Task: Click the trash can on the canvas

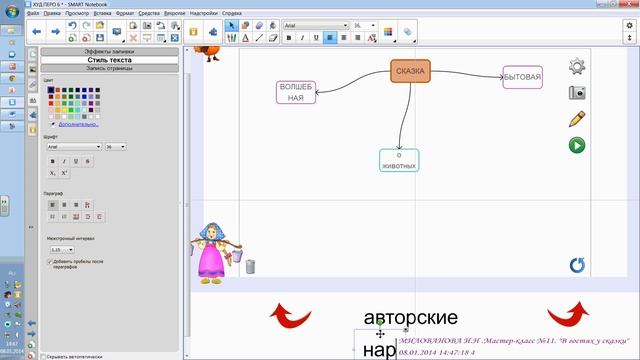Action: tap(250, 267)
